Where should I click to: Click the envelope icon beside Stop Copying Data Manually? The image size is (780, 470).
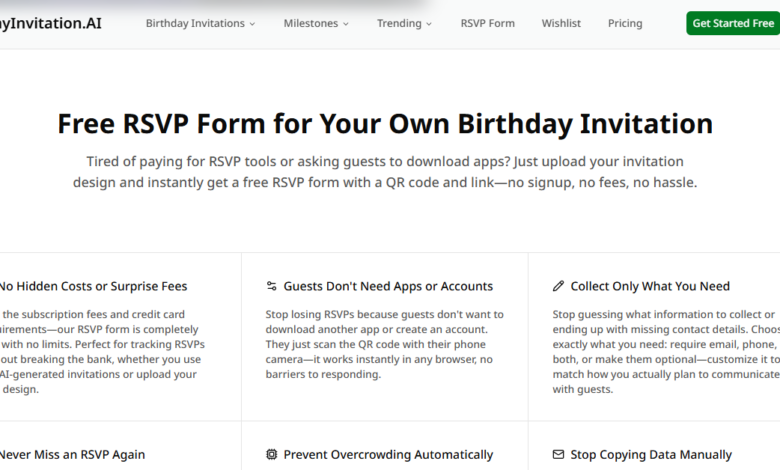[x=558, y=455]
